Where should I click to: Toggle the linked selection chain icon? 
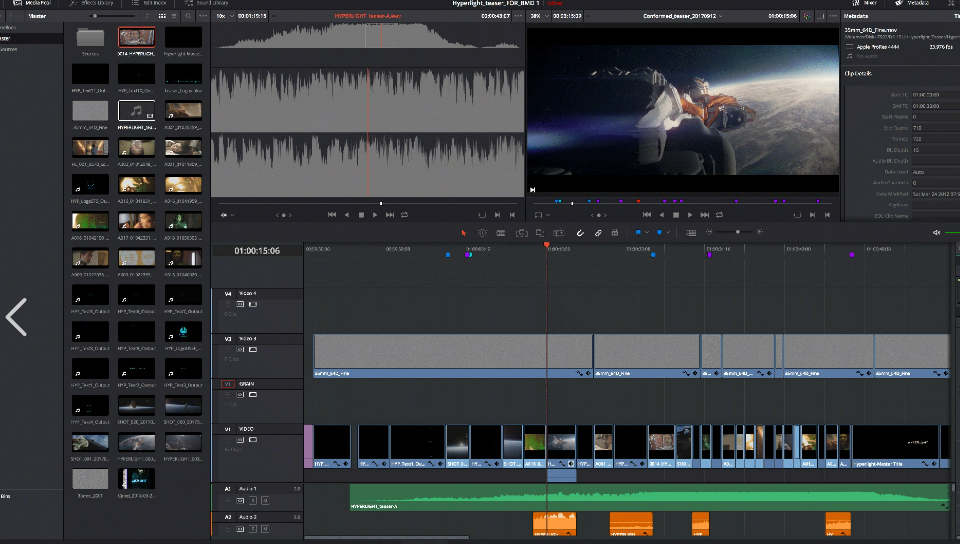point(598,232)
